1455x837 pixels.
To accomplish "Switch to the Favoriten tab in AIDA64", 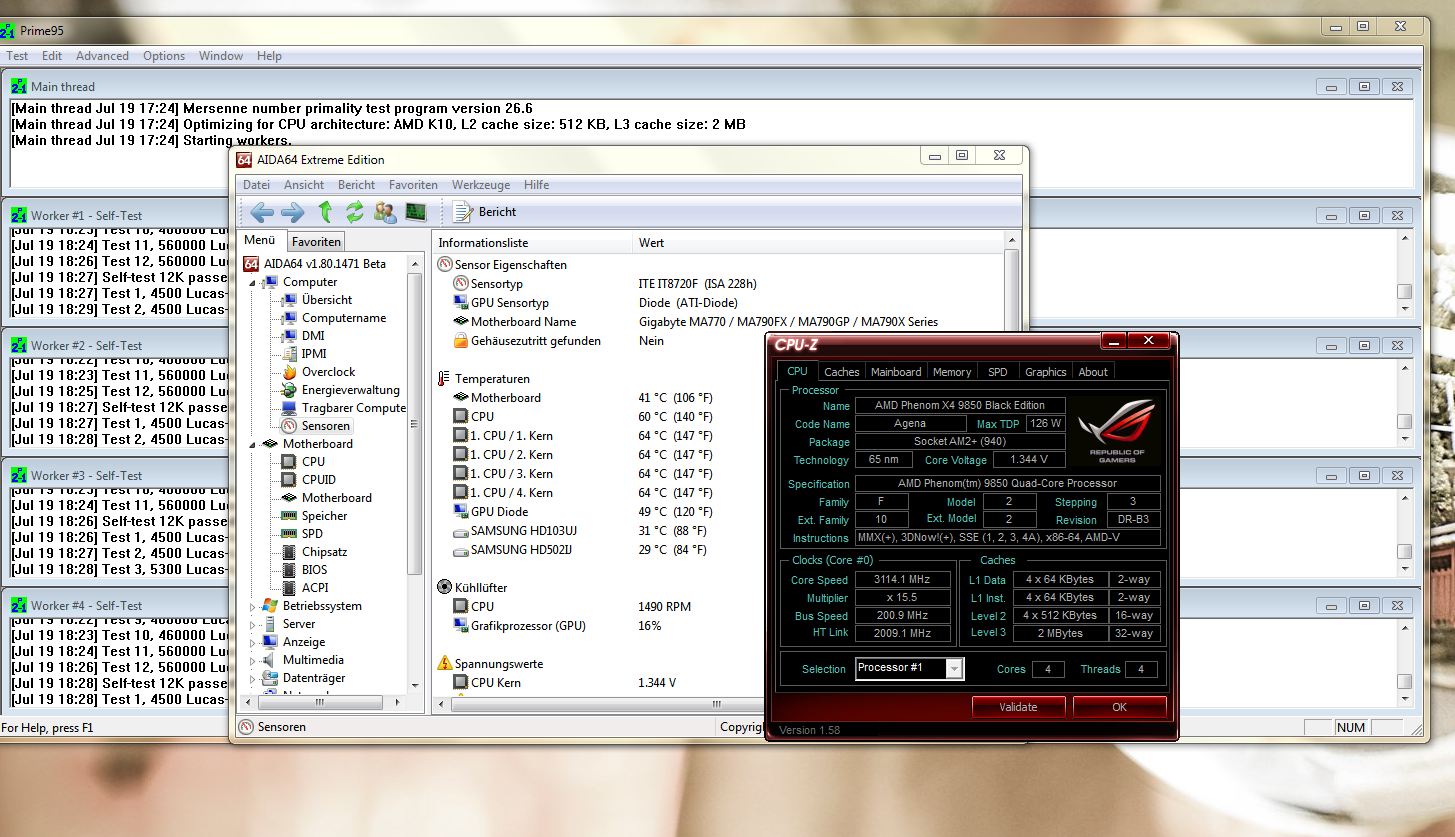I will click(x=316, y=241).
